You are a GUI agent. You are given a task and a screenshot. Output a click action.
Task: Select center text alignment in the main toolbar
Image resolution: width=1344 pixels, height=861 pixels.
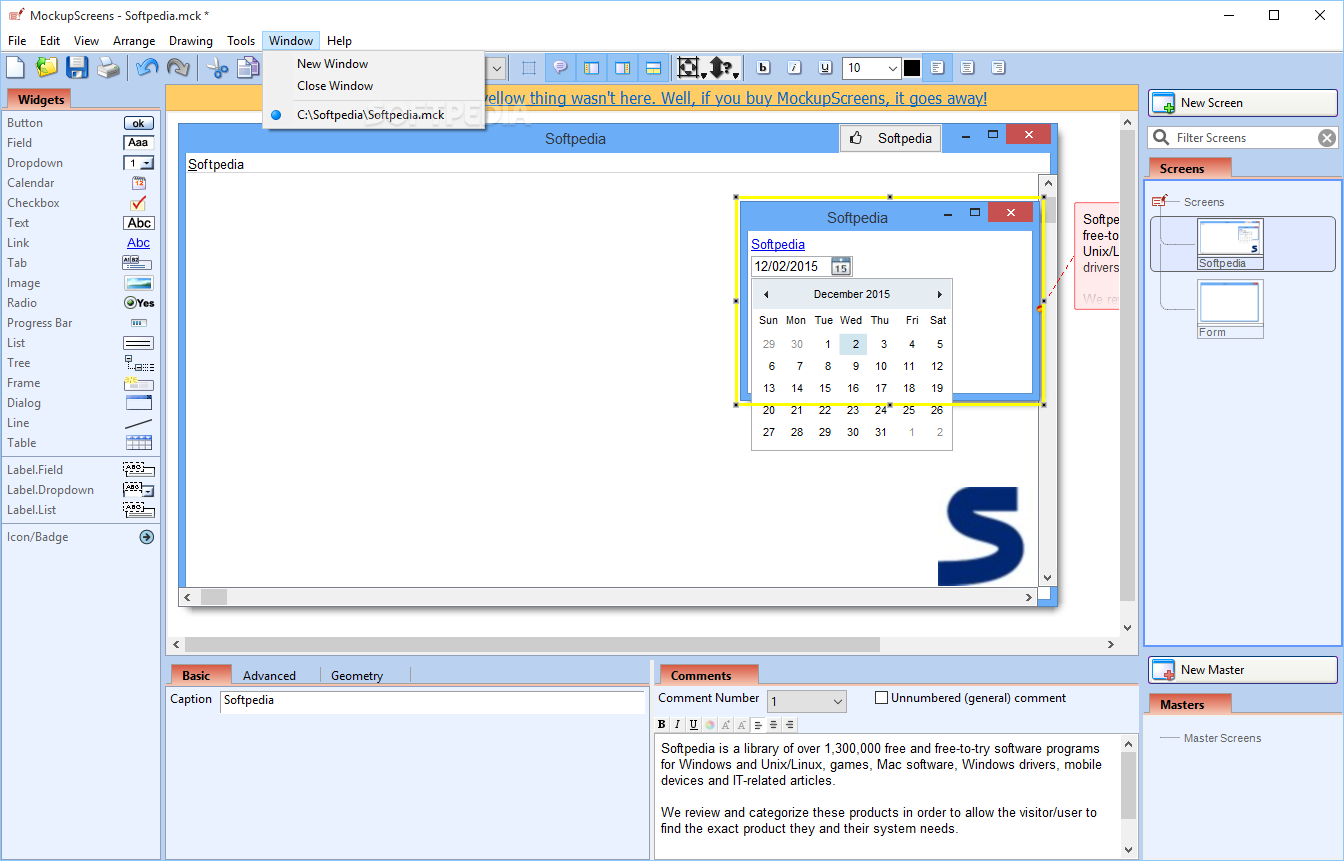point(967,68)
